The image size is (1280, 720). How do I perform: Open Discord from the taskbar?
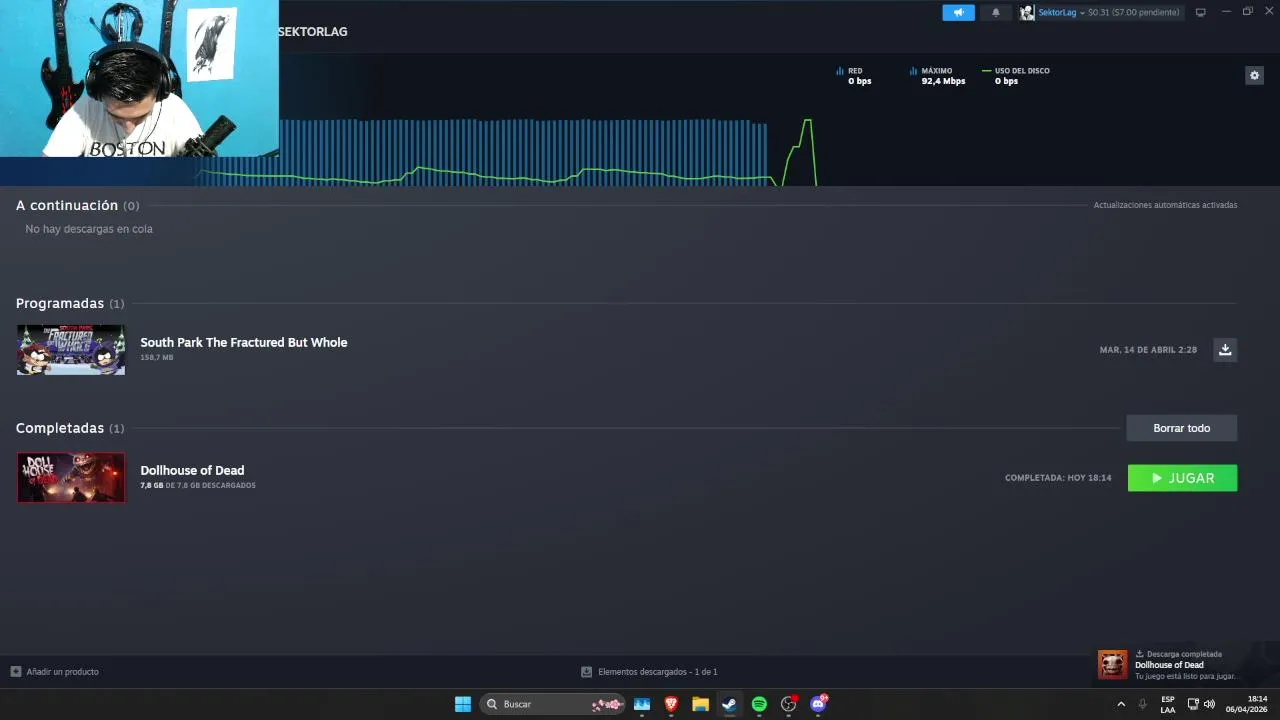click(818, 704)
